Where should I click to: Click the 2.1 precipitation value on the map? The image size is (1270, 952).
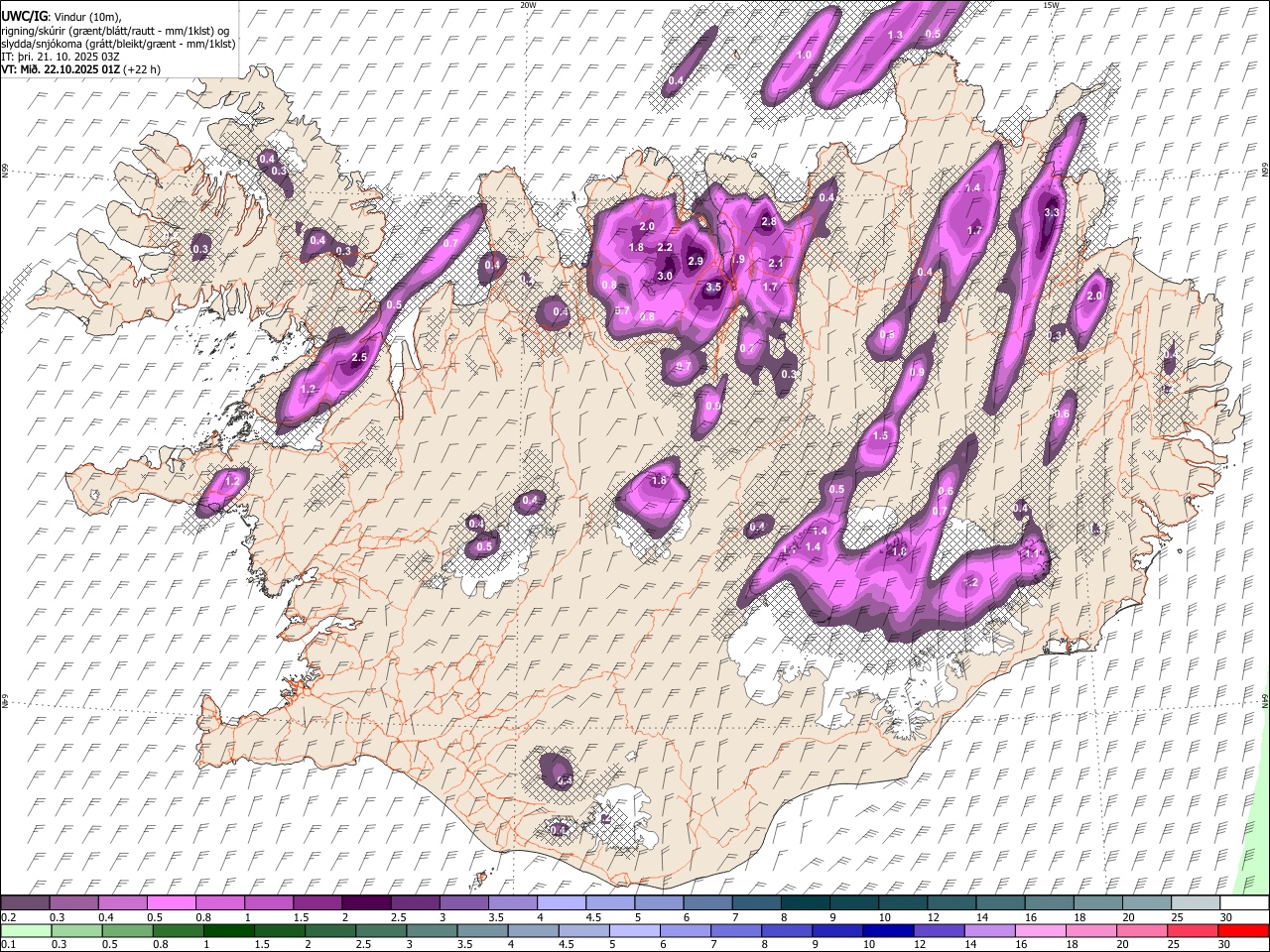(x=776, y=263)
